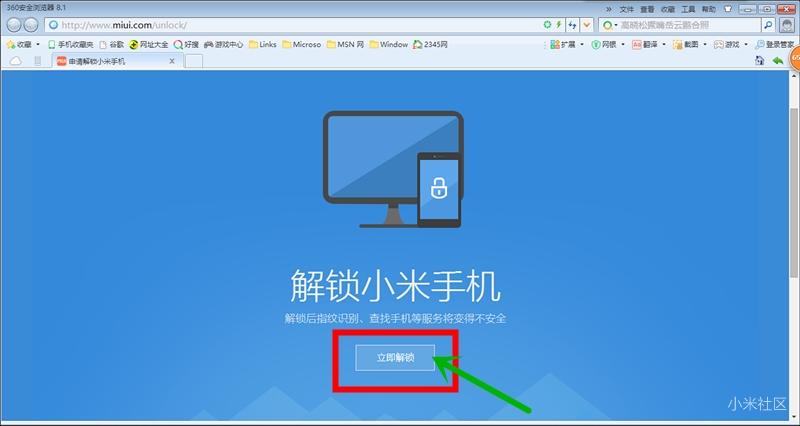Open the 2345网 bookmark

(430, 45)
